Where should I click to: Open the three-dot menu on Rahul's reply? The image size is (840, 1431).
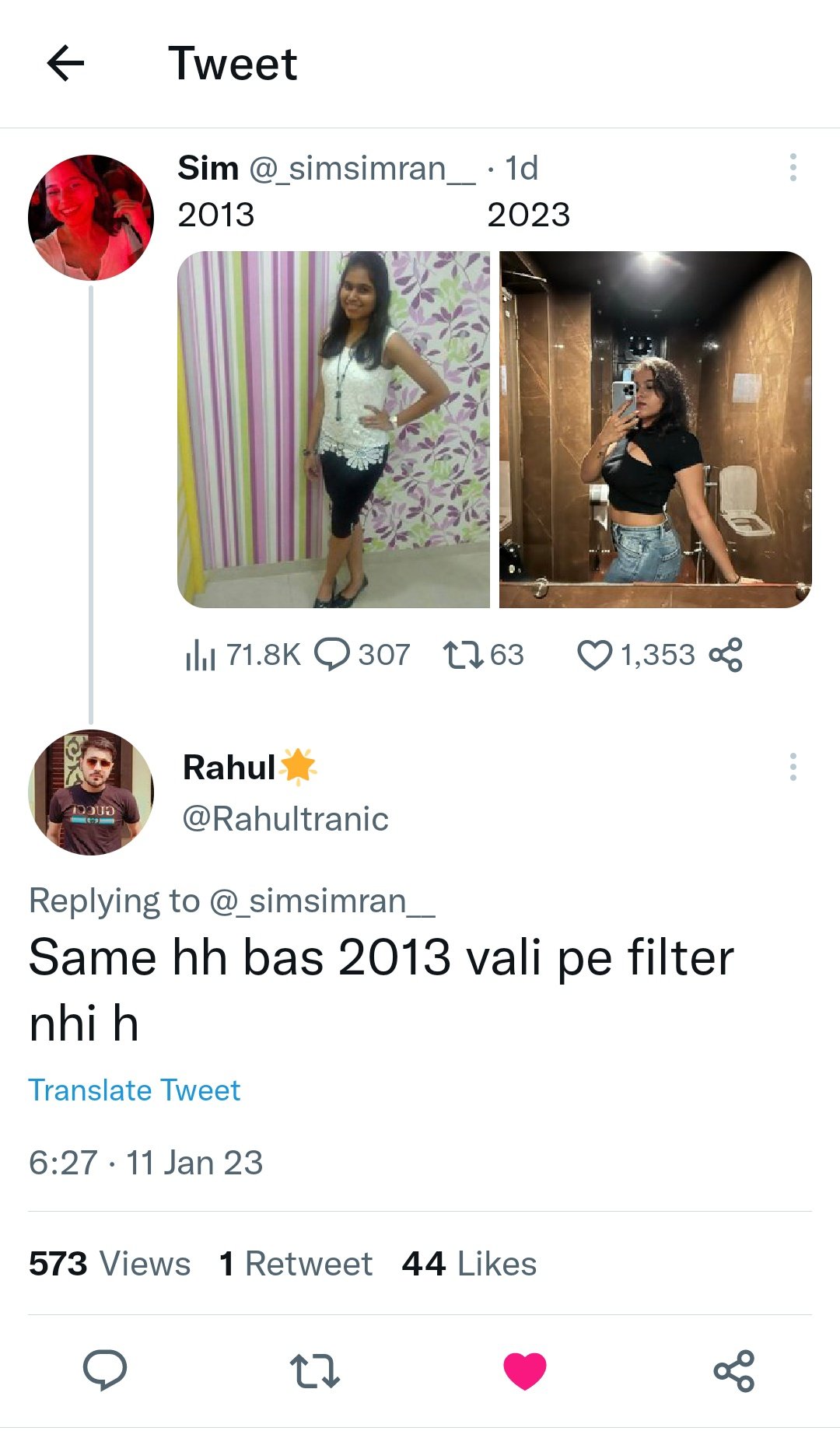point(793,767)
